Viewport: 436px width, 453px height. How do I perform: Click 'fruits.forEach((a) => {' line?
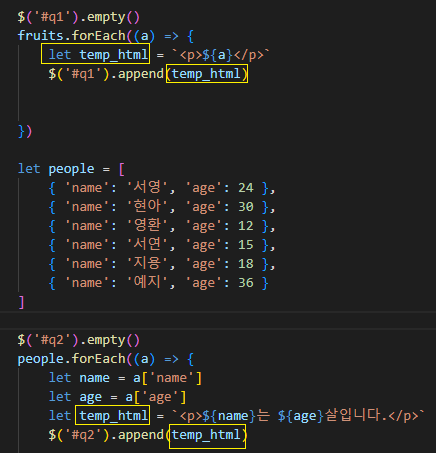point(106,36)
